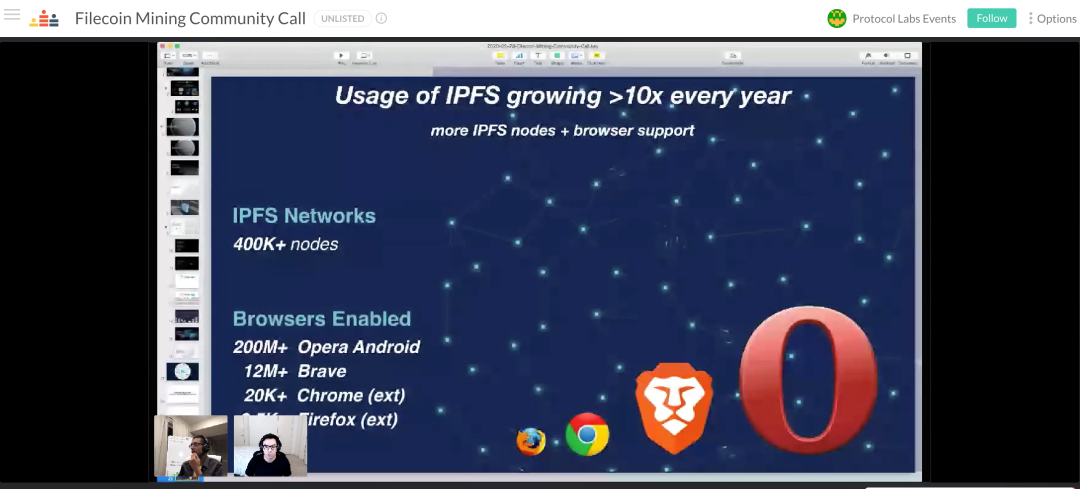This screenshot has width=1080, height=489.
Task: Click the Text box icon in Keynote
Action: [538, 57]
